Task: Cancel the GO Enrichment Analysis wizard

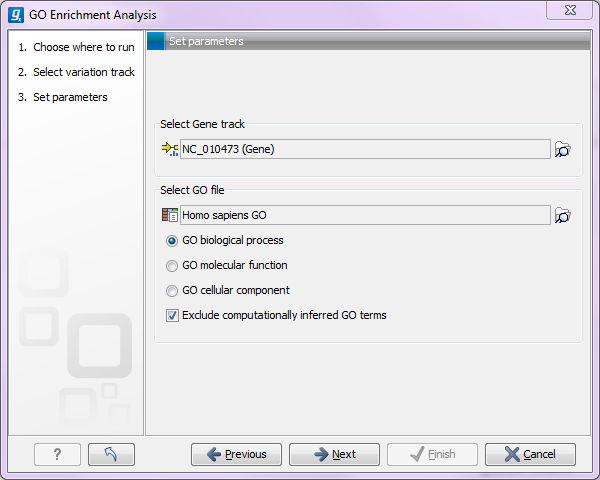Action: [530, 454]
